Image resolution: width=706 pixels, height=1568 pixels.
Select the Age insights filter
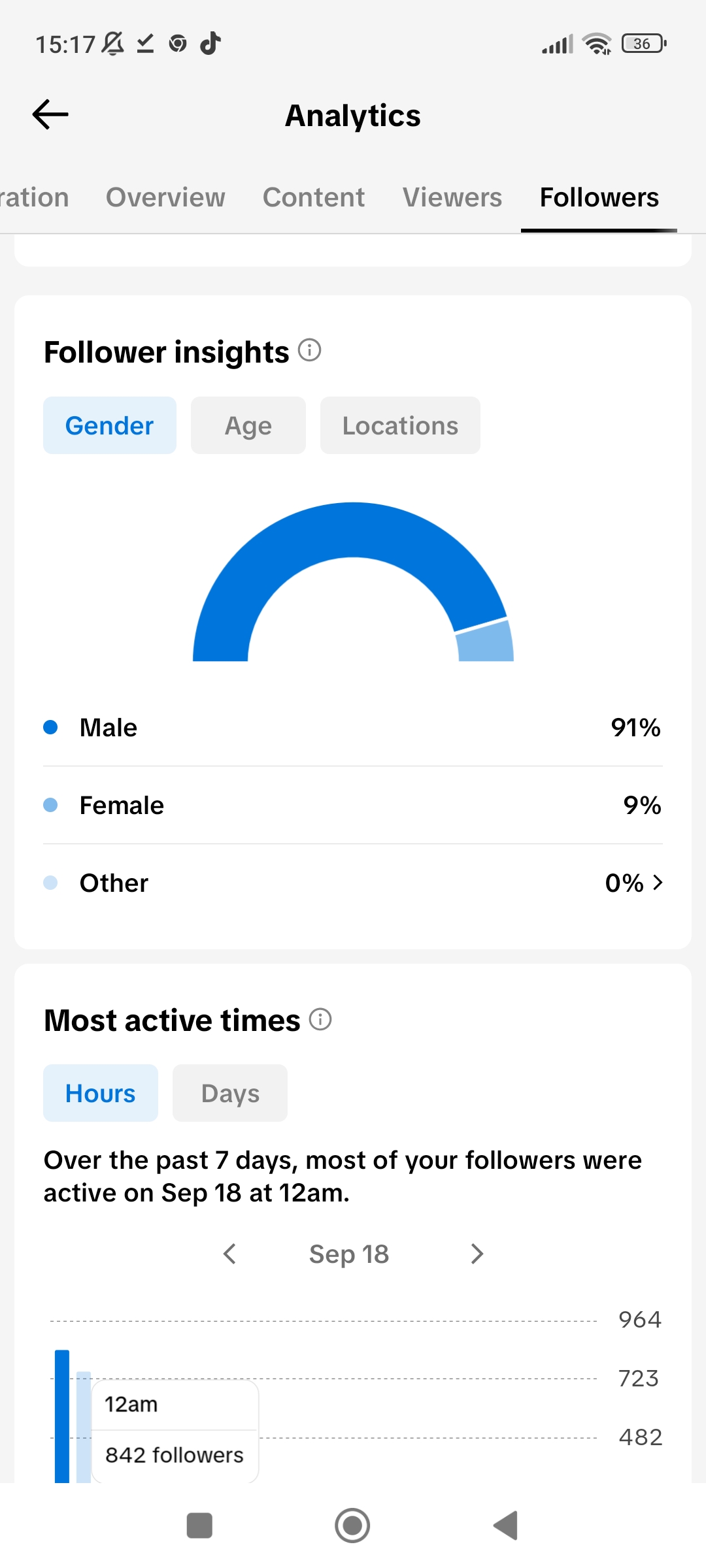tap(248, 425)
